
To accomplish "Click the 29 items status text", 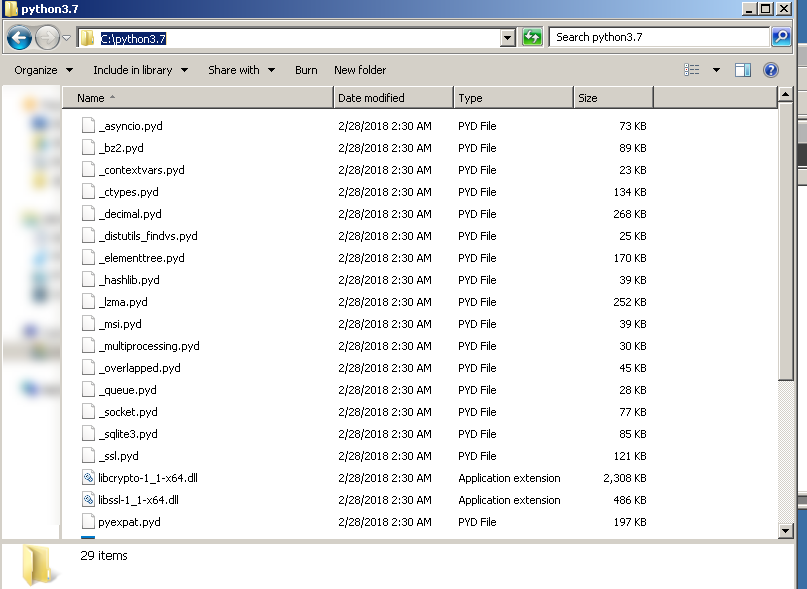I will [x=103, y=556].
